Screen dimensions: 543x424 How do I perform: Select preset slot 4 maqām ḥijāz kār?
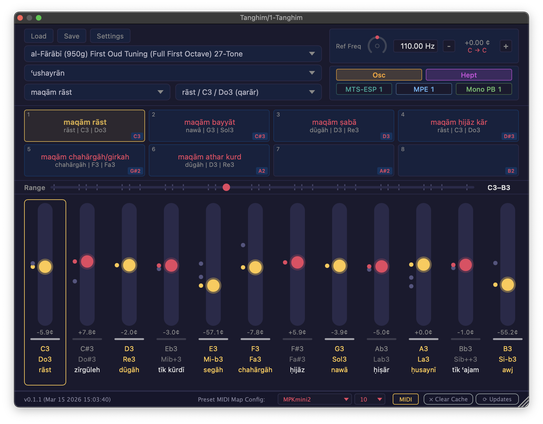pyautogui.click(x=459, y=126)
